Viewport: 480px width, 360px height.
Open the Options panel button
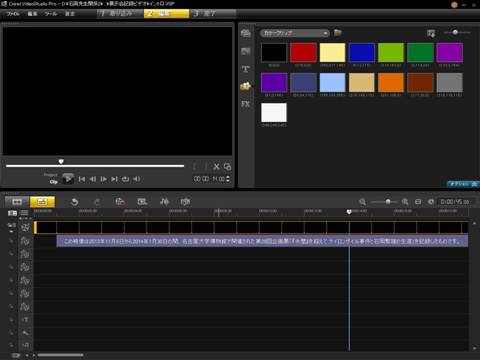pos(462,184)
